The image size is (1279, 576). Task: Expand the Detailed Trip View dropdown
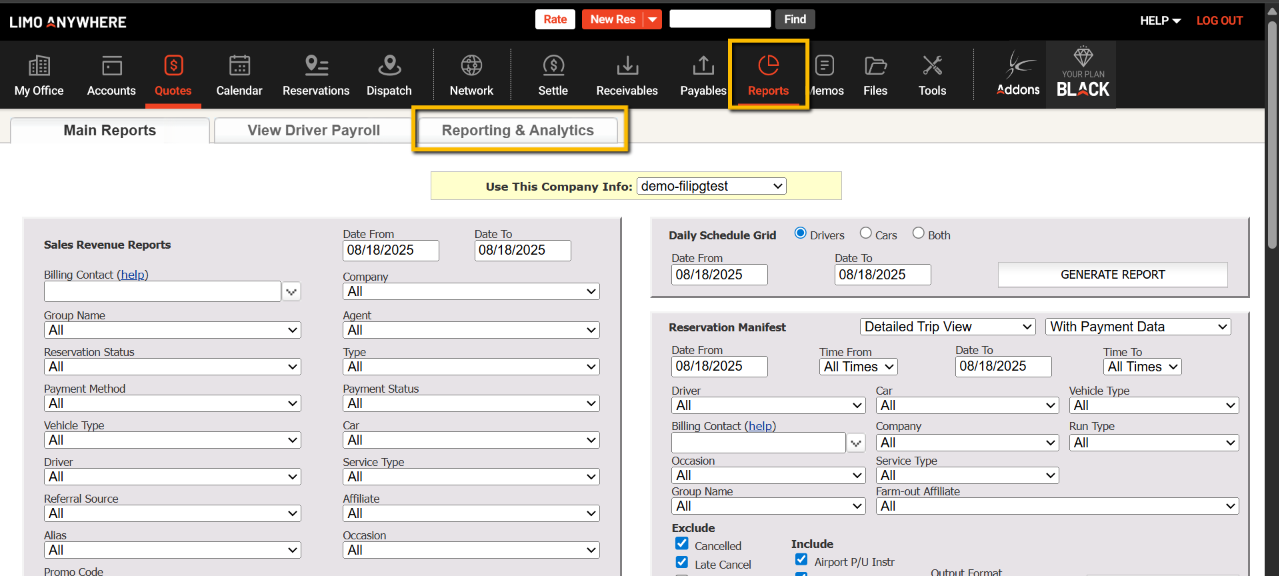[947, 327]
